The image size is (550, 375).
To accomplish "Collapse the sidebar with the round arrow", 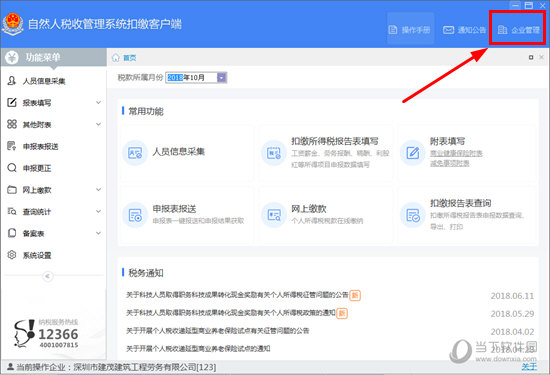I will pyautogui.click(x=48, y=276).
